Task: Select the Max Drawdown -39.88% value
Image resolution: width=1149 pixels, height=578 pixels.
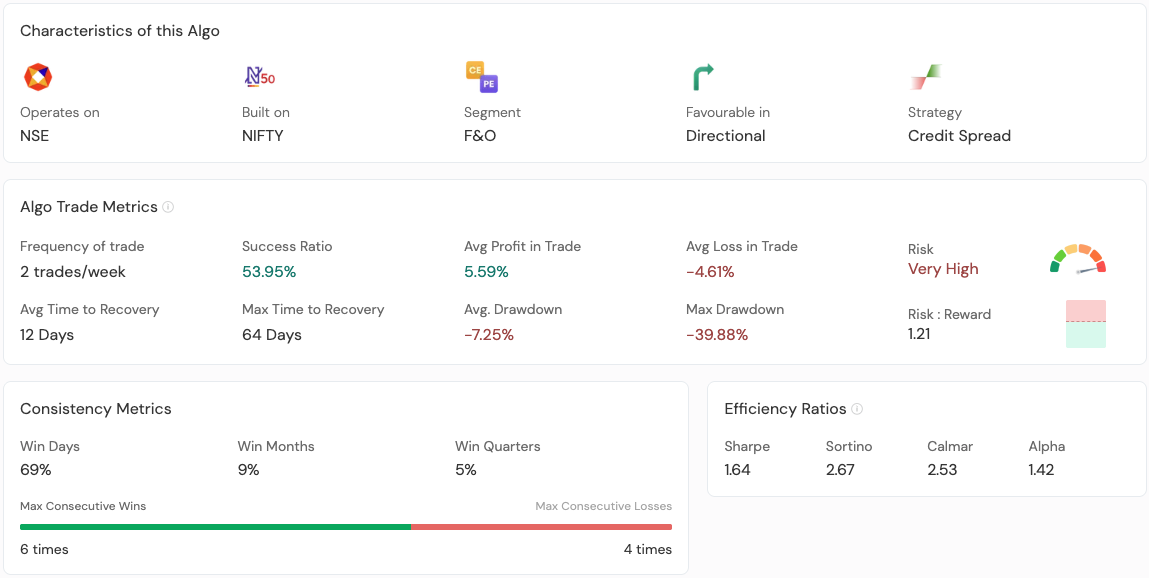Action: click(x=717, y=335)
